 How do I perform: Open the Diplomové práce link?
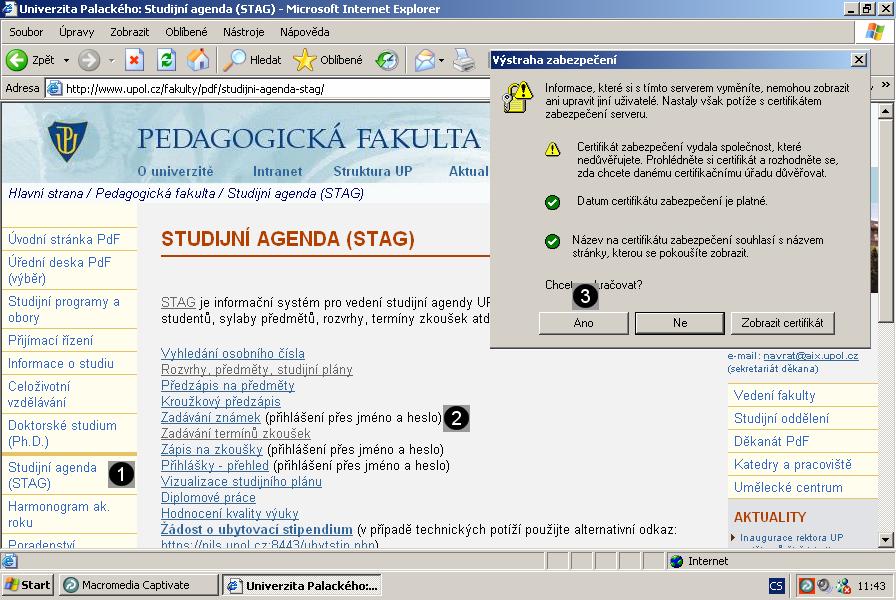208,498
